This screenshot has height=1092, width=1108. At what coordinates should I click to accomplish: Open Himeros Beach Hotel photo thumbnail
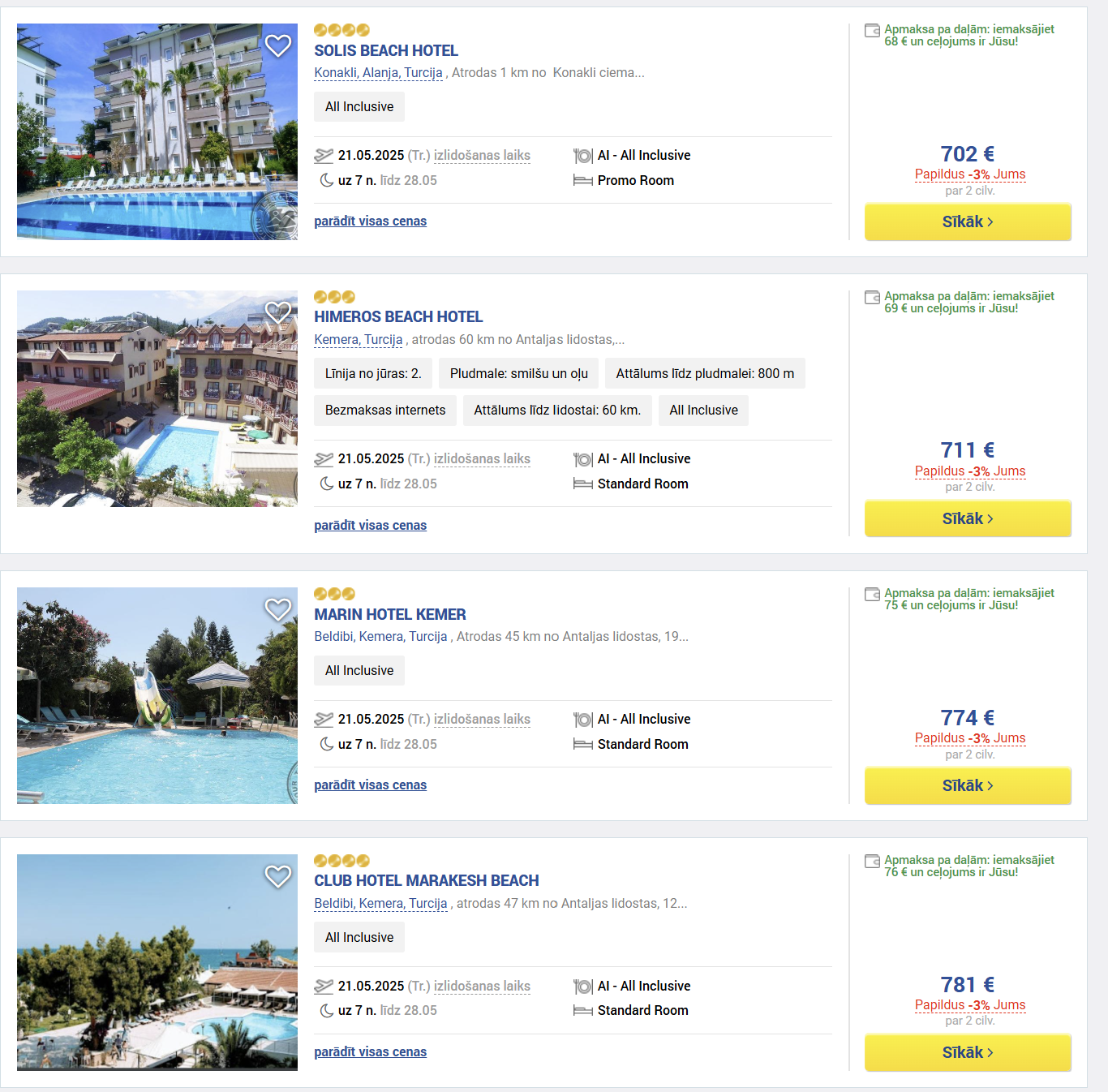pos(157,399)
